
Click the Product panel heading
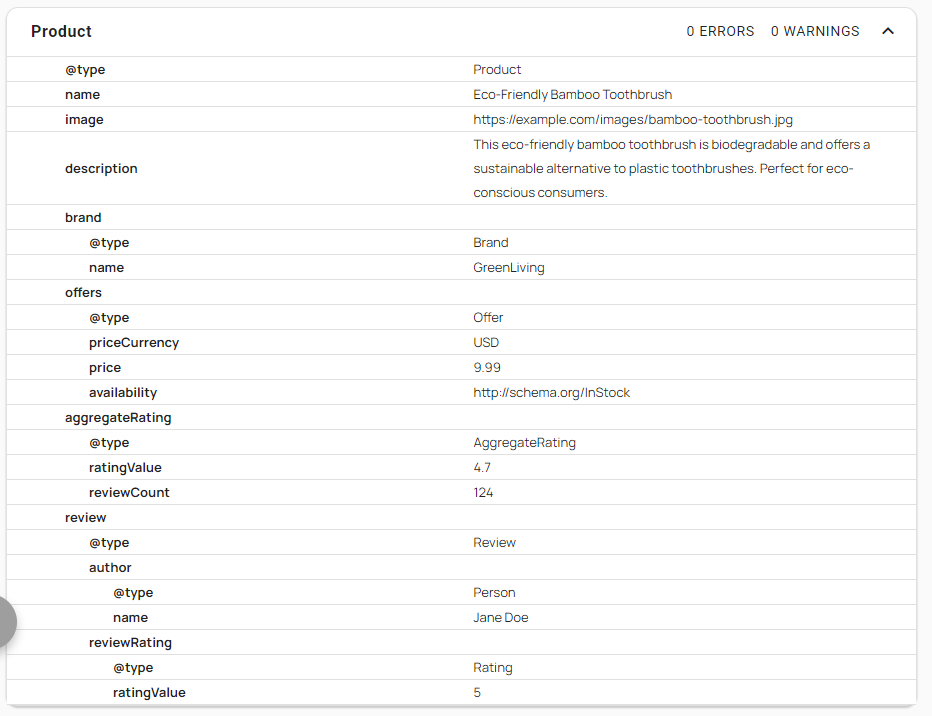tap(61, 31)
